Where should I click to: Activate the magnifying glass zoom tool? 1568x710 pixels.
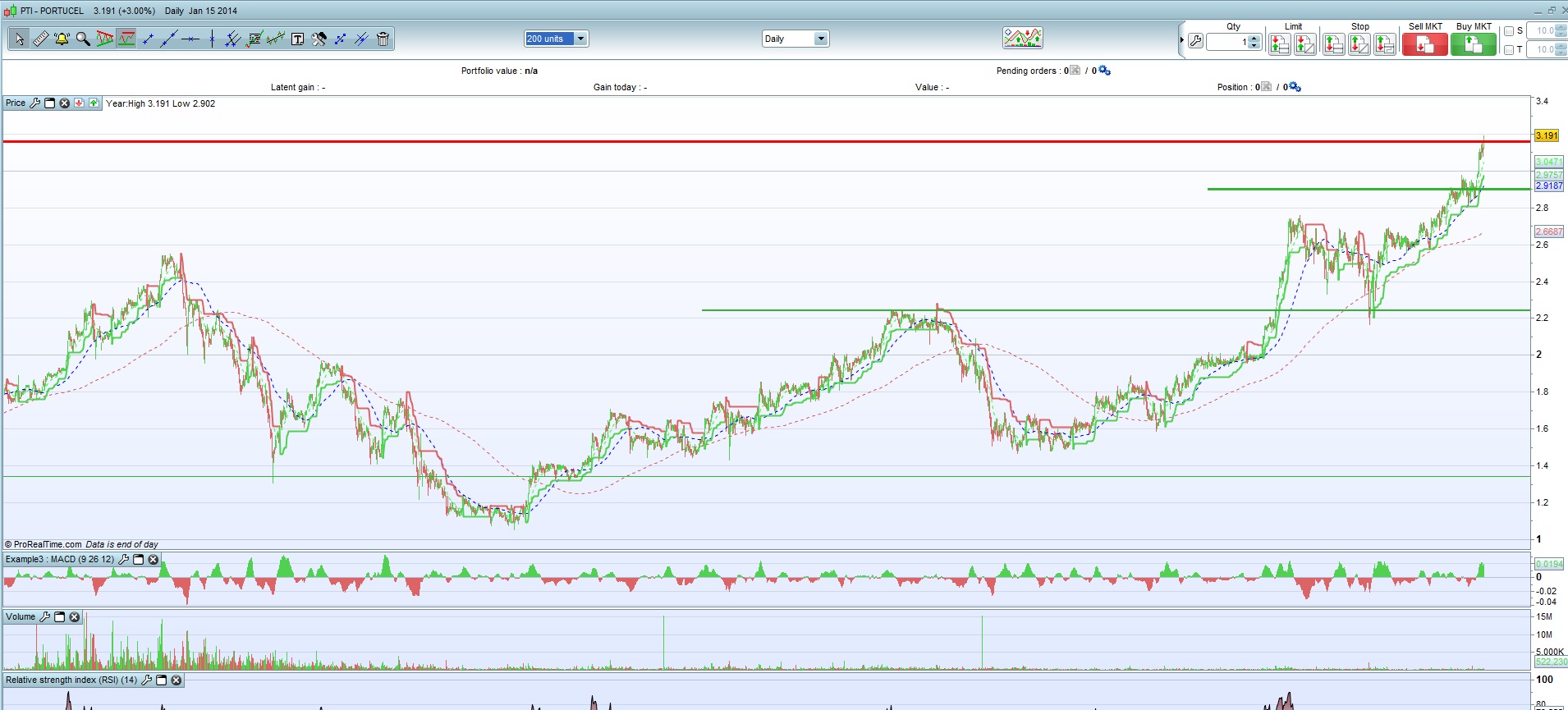pyautogui.click(x=83, y=39)
